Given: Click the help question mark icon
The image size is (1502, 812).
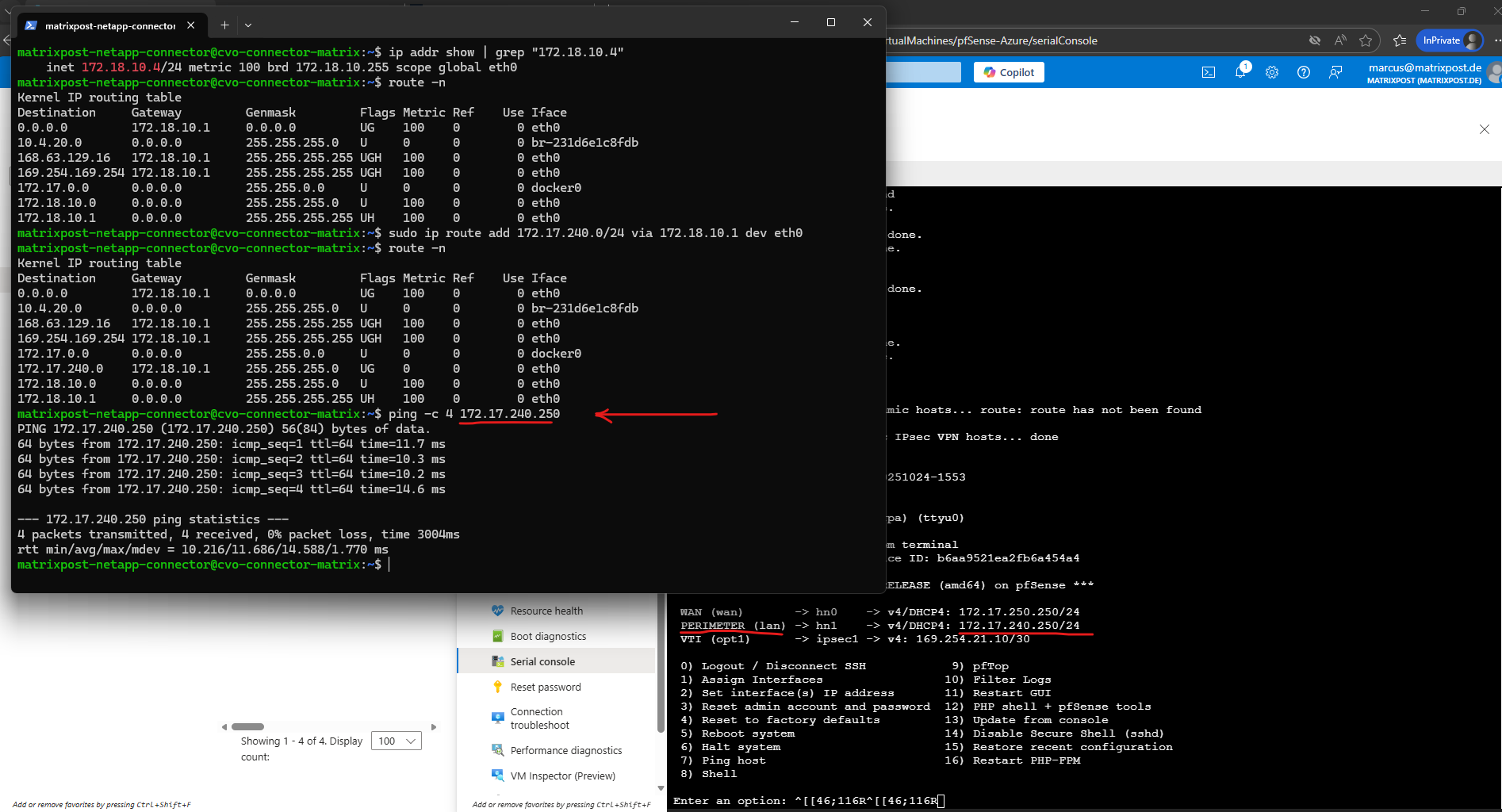Looking at the screenshot, I should pos(1303,72).
